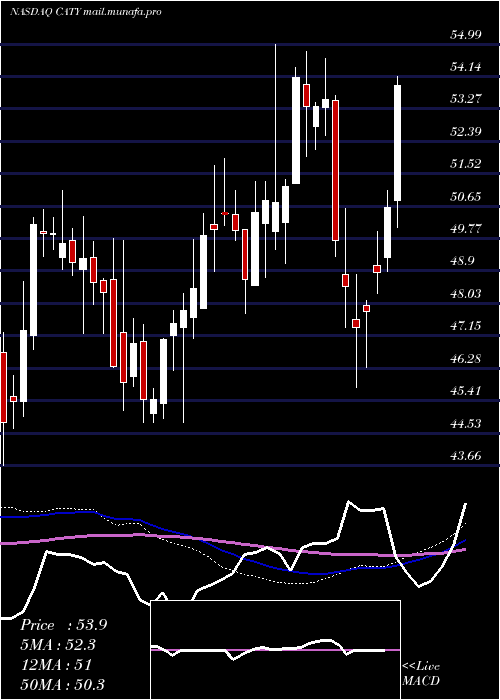Click the 52.39 price axis label
Image resolution: width=500 pixels, height=700 pixels.
[465, 132]
